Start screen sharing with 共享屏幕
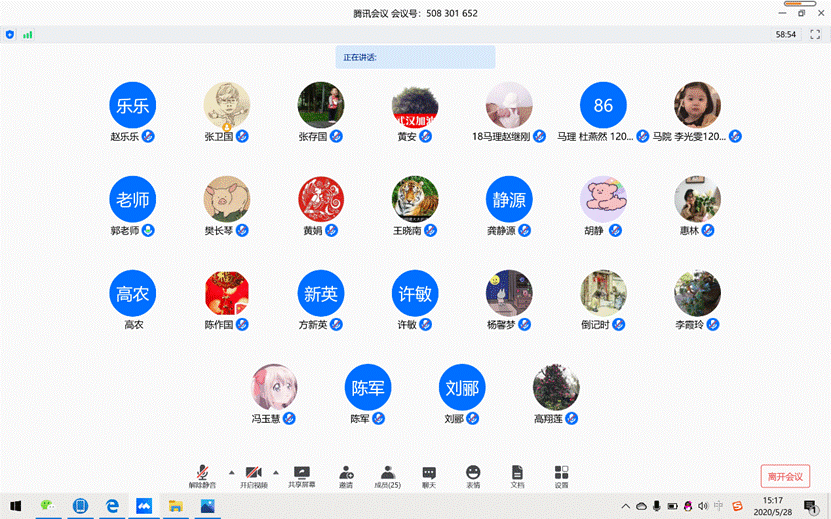831x519 pixels. click(x=301, y=474)
